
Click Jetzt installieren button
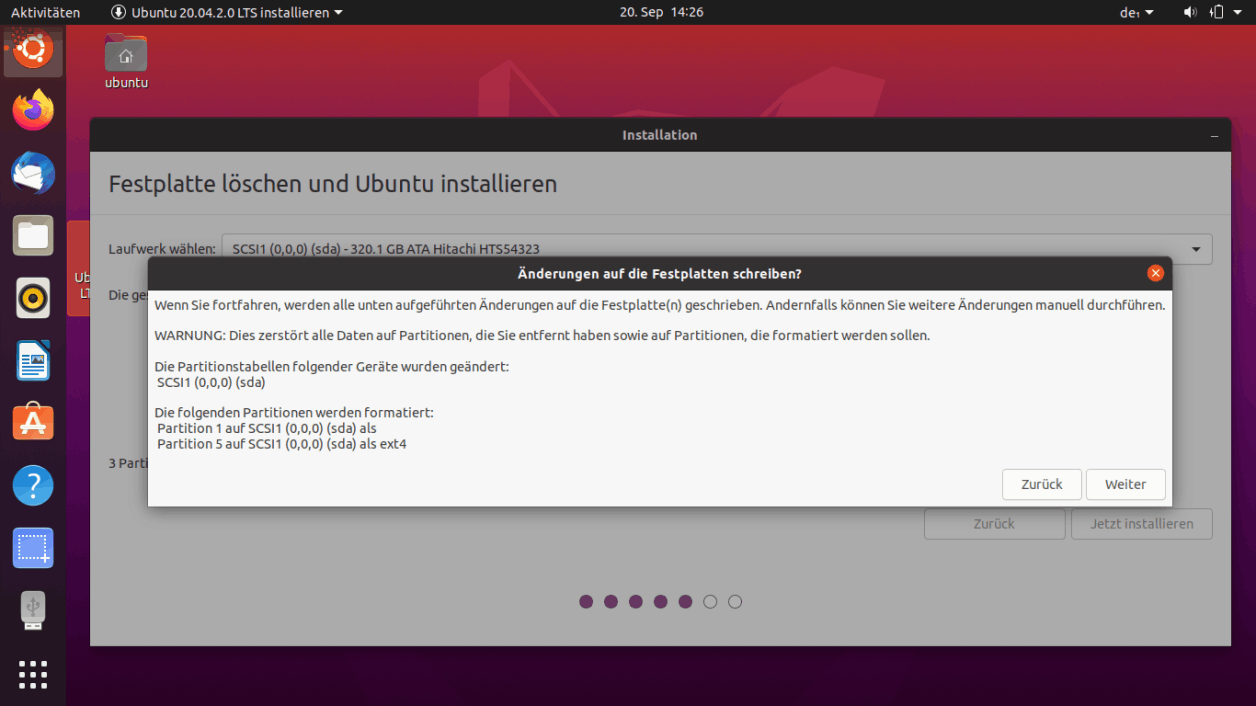tap(1141, 524)
